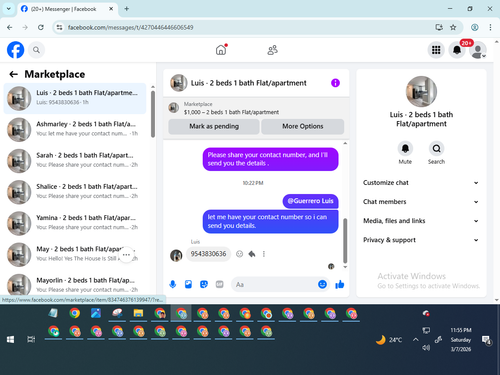Reload the page in browser
Screen dimensions: 500x375
click(41, 27)
